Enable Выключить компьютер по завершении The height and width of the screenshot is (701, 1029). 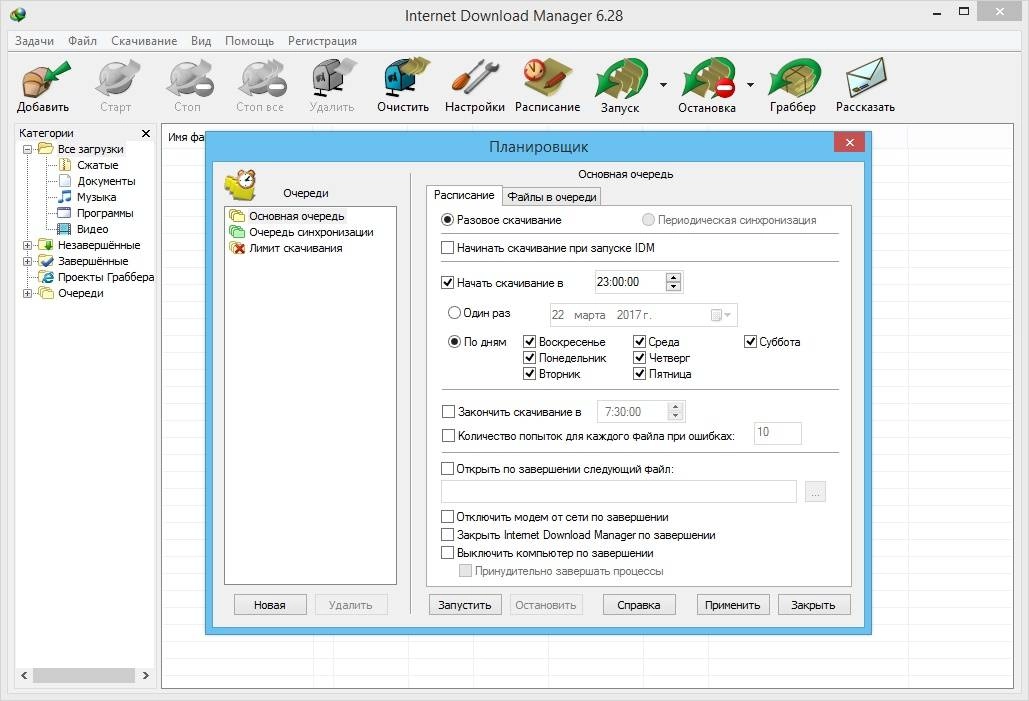pyautogui.click(x=448, y=553)
